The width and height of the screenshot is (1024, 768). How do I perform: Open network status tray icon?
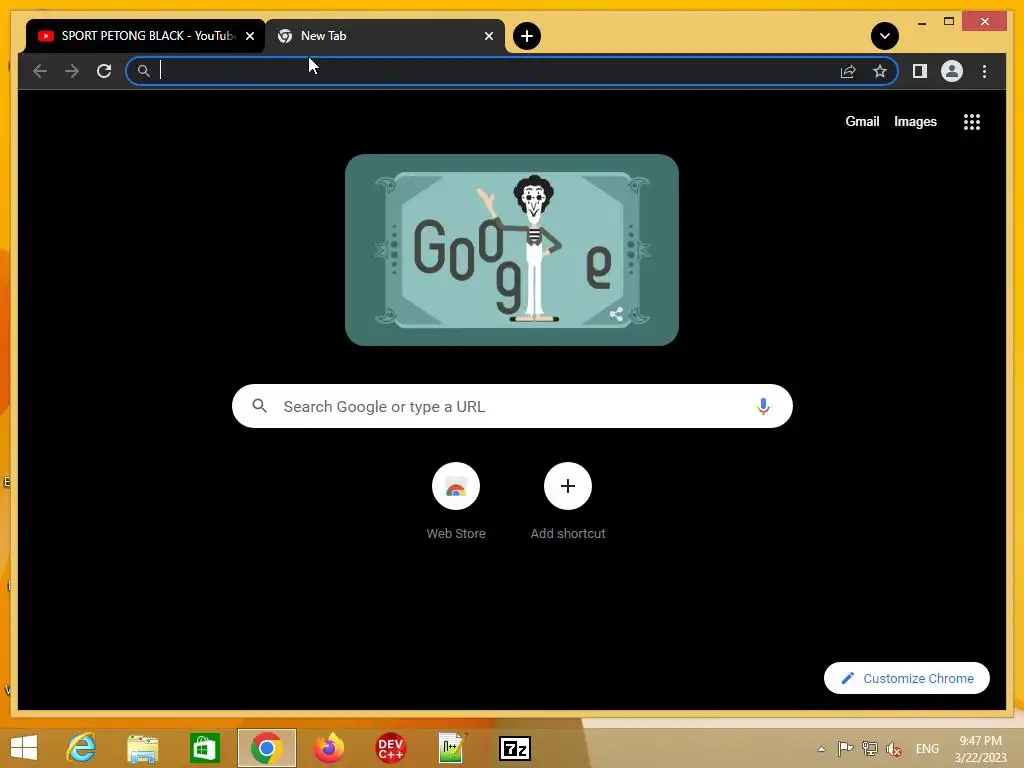point(869,748)
